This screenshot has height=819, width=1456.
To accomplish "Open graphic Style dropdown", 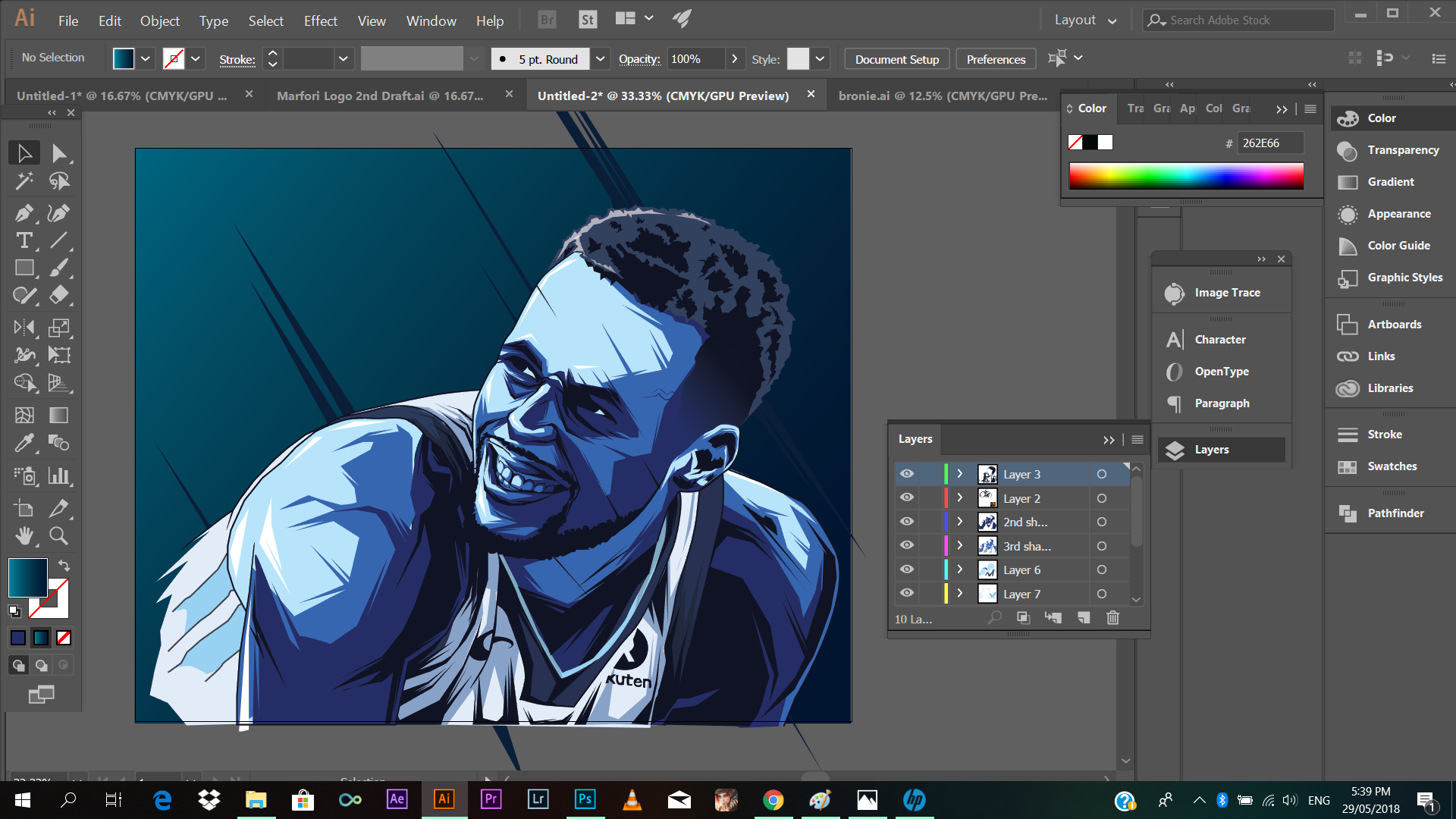I will coord(820,58).
